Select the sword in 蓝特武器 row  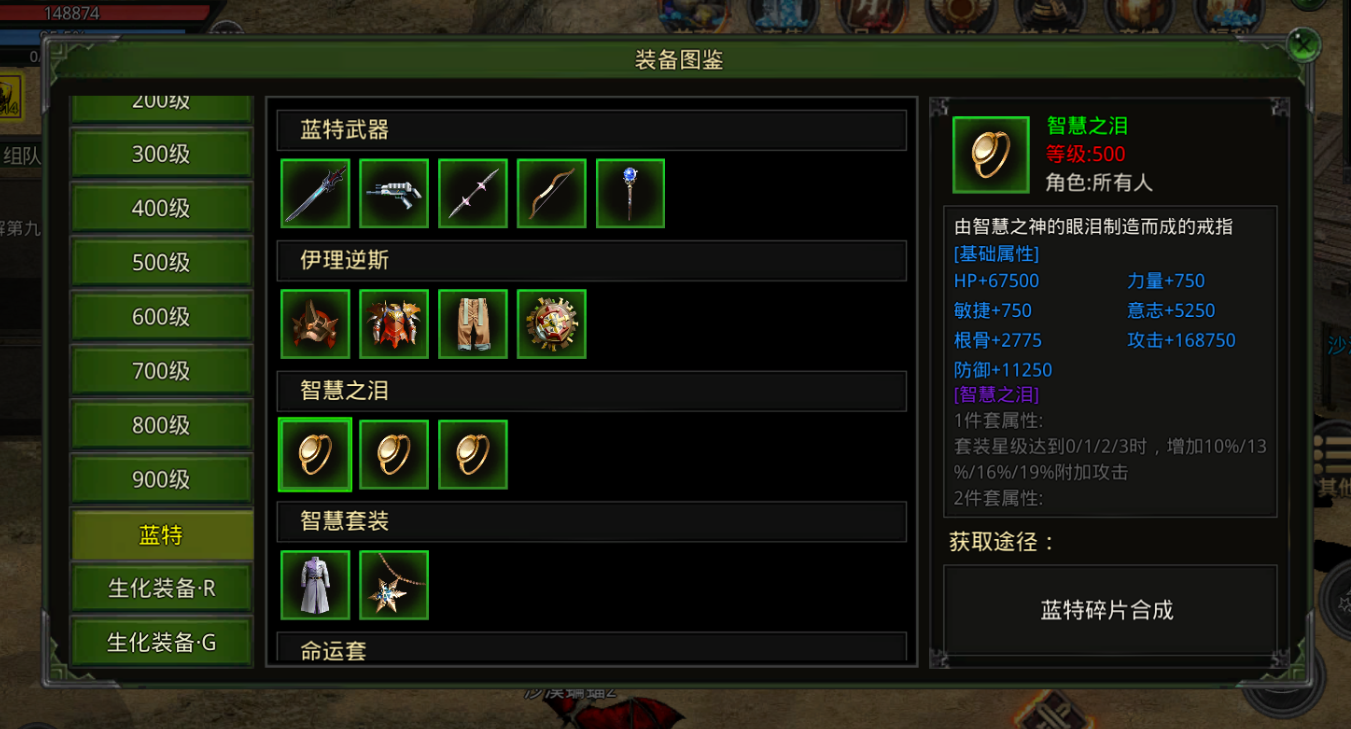point(315,193)
